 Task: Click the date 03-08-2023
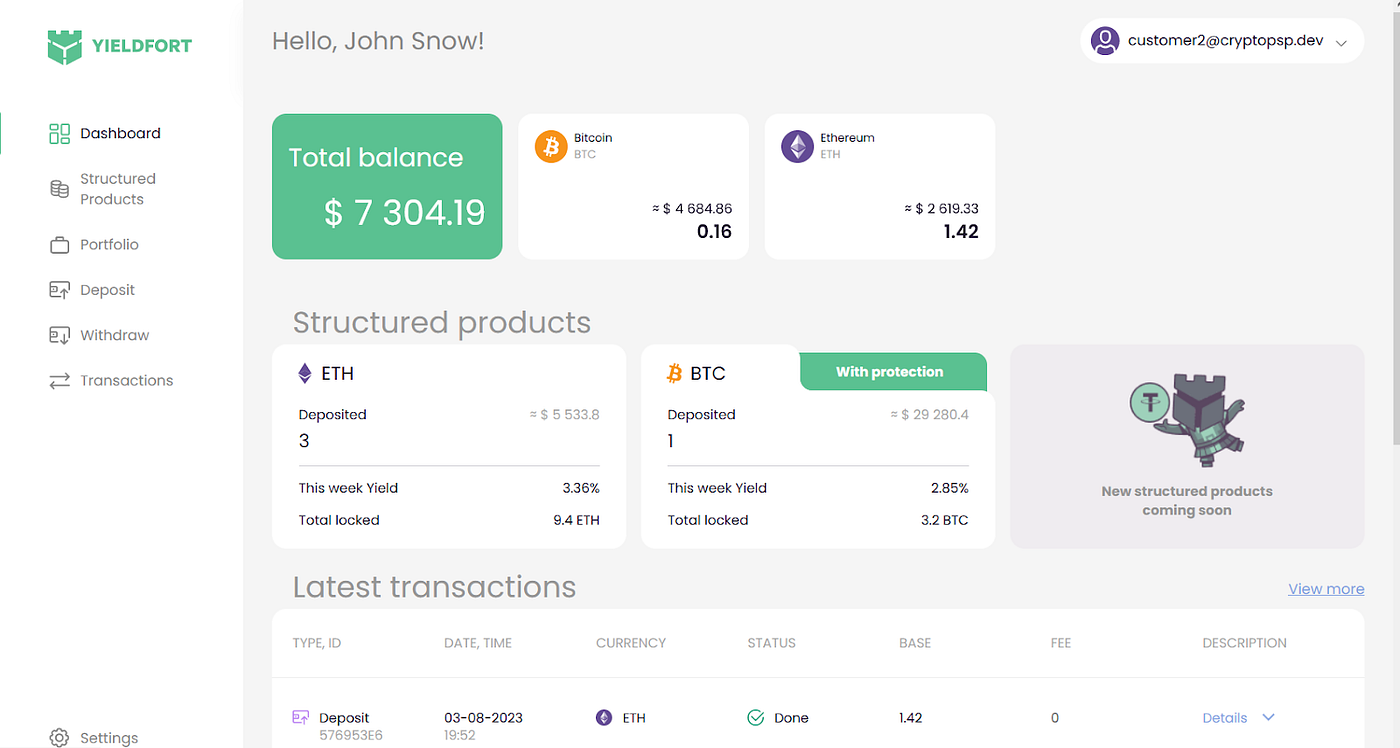click(x=484, y=718)
